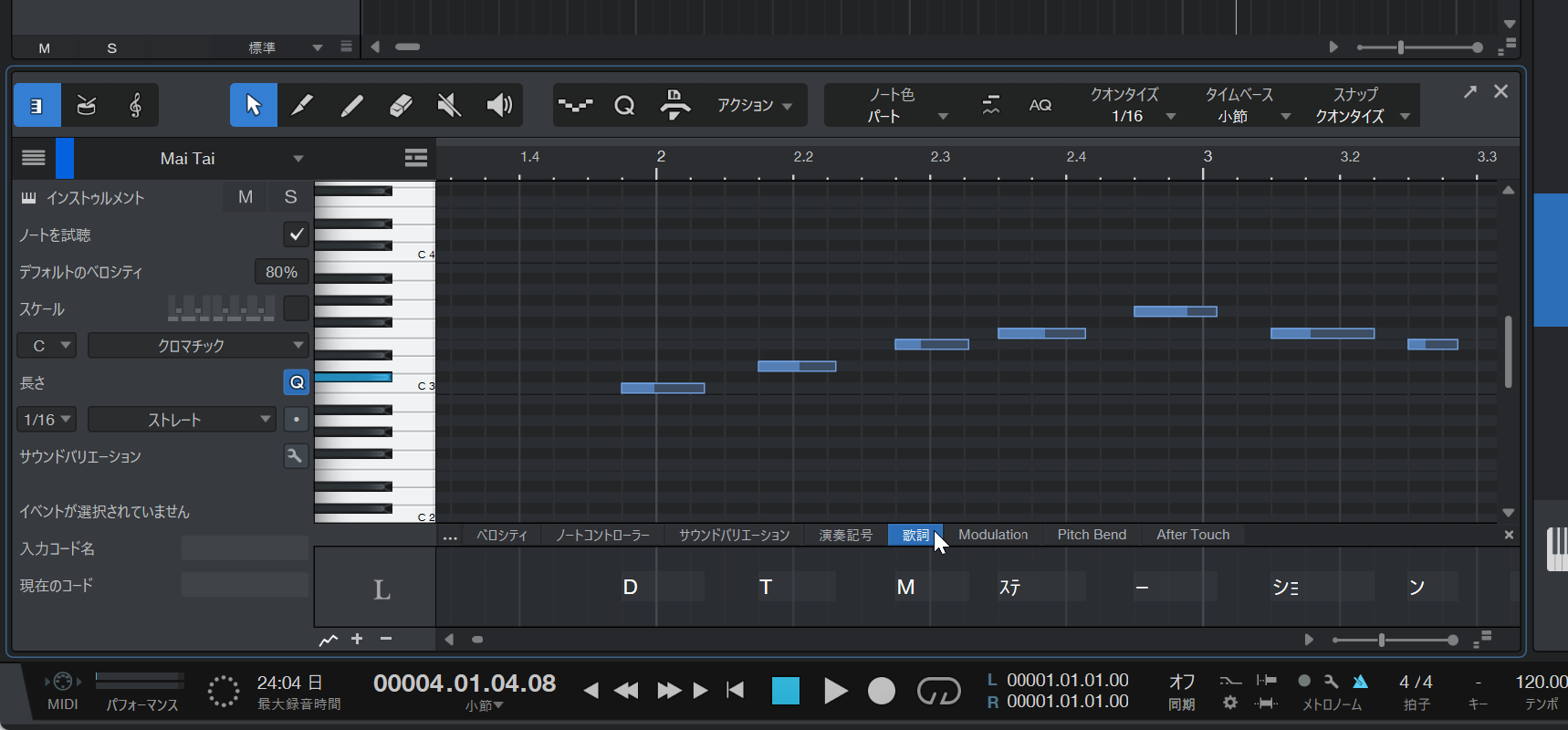Switch to the Drum view editor
This screenshot has height=730, width=1568.
pyautogui.click(x=87, y=106)
